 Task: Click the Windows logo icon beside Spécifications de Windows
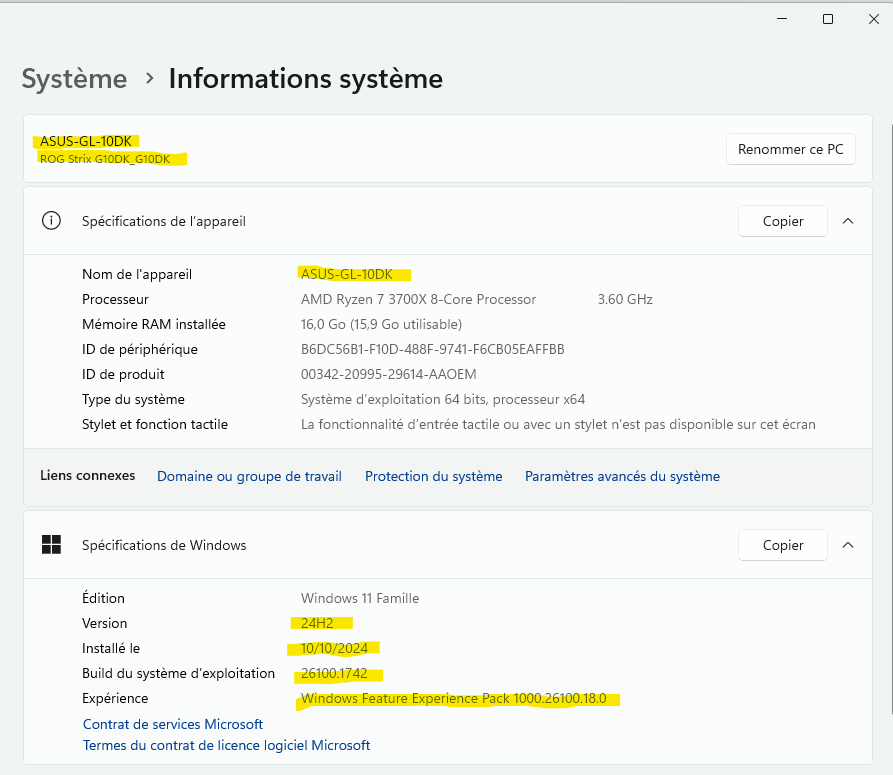pos(51,544)
